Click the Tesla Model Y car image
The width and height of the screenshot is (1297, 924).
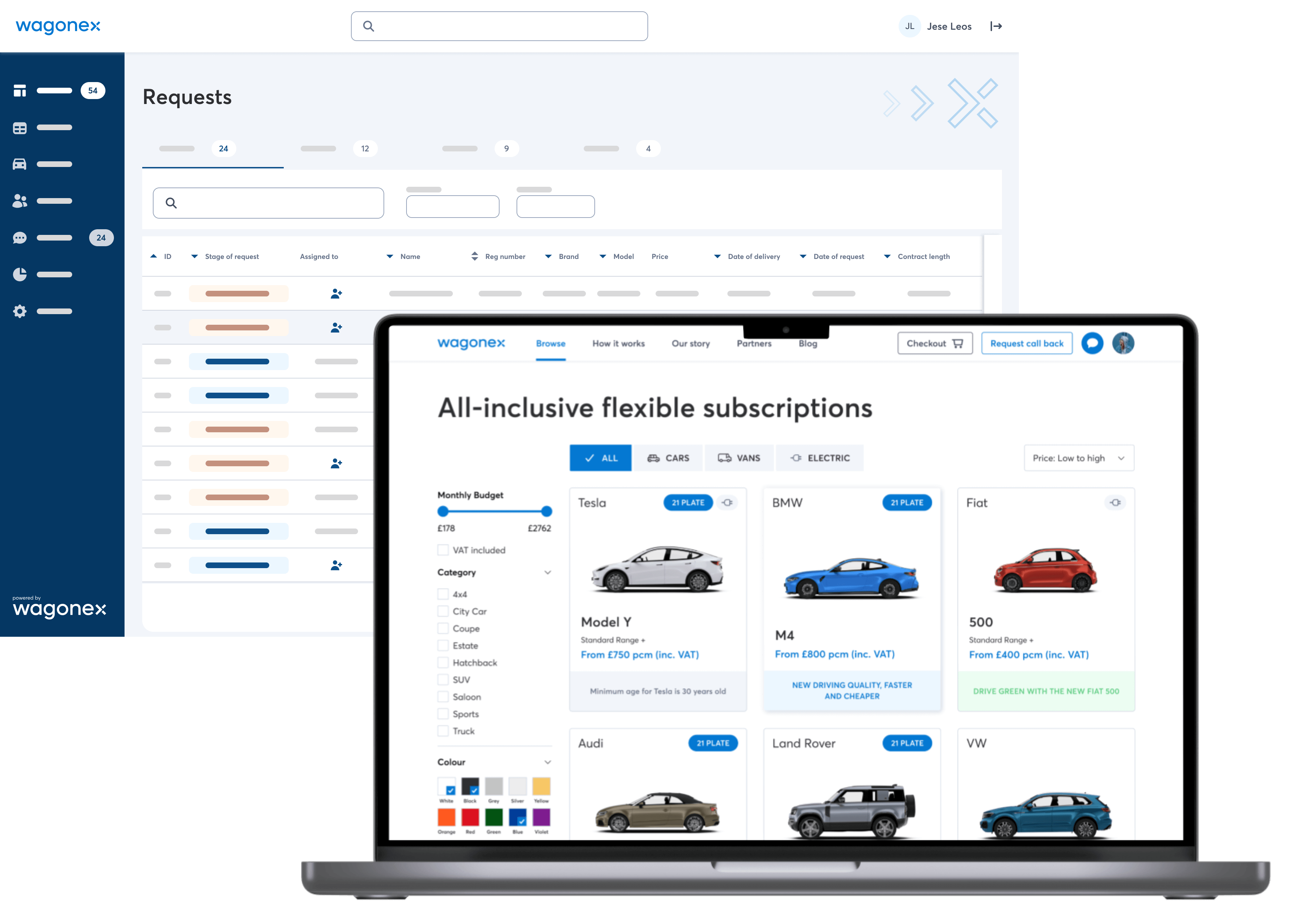(x=658, y=569)
